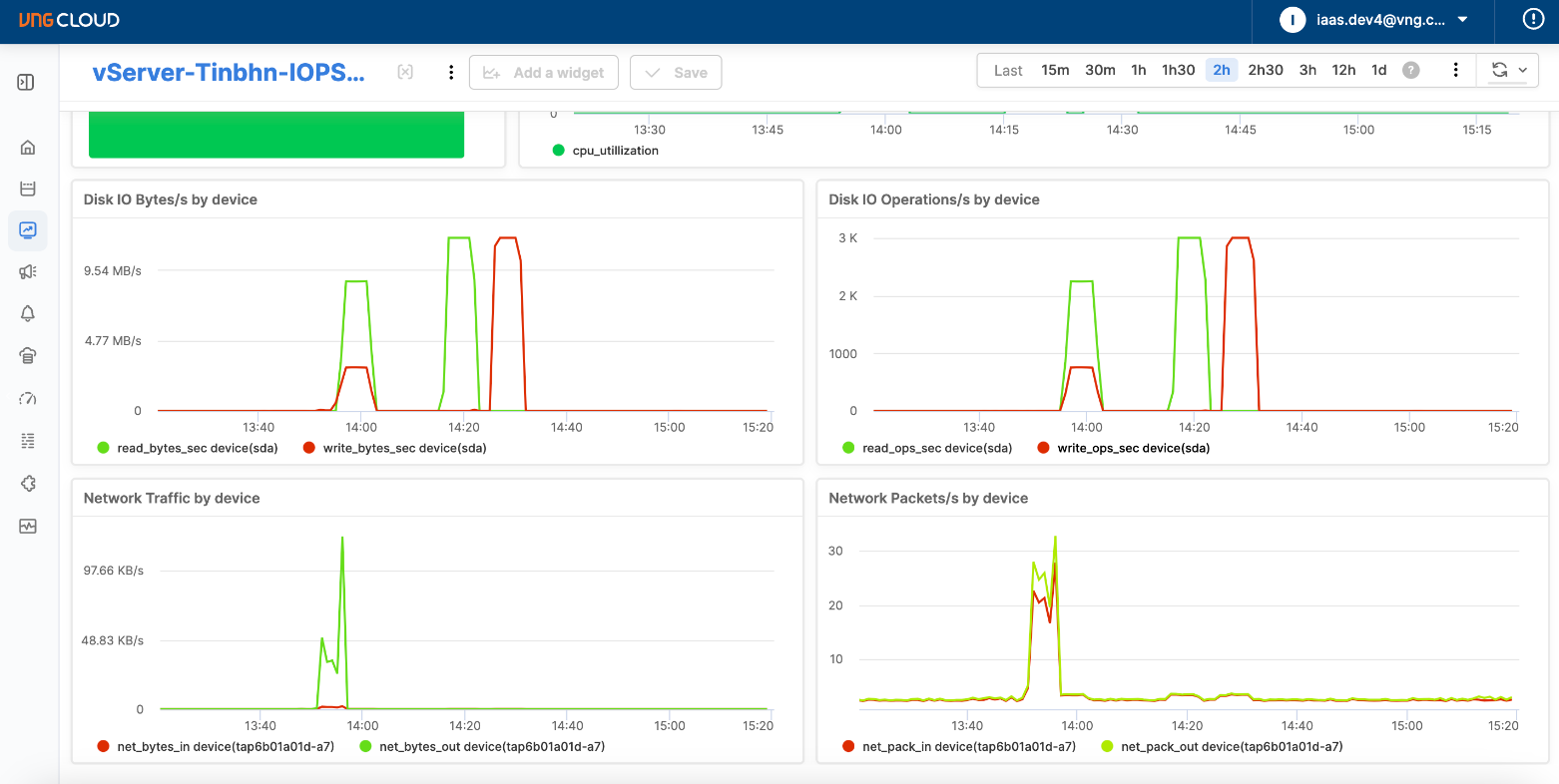
Task: Click the cpu_utilization green legend dot
Action: click(558, 151)
